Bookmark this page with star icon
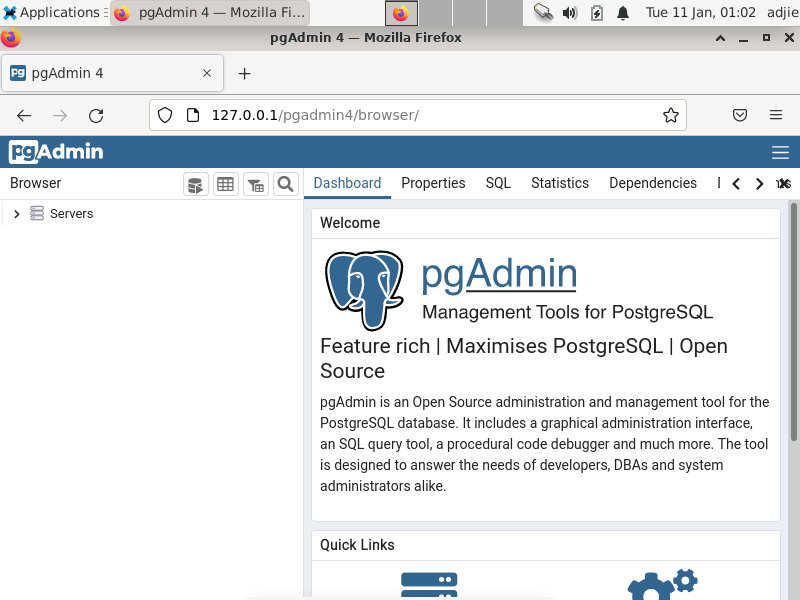Image resolution: width=800 pixels, height=600 pixels. tap(670, 115)
